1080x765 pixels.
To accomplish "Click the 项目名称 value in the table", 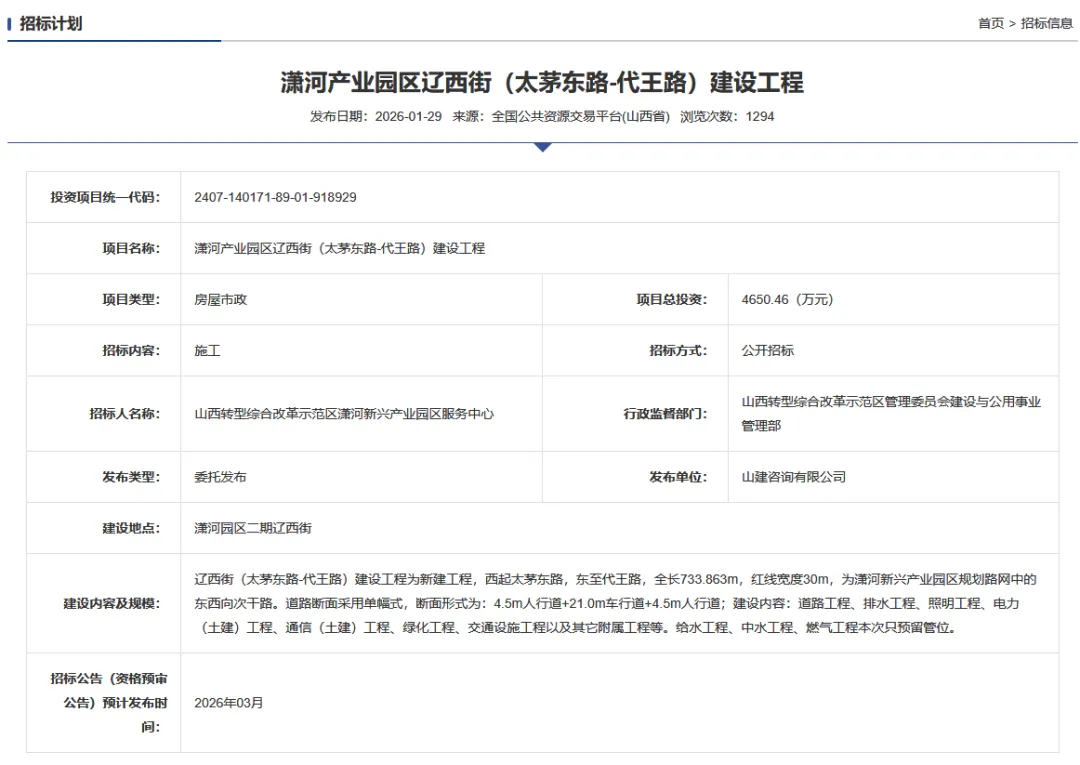I will (x=340, y=248).
